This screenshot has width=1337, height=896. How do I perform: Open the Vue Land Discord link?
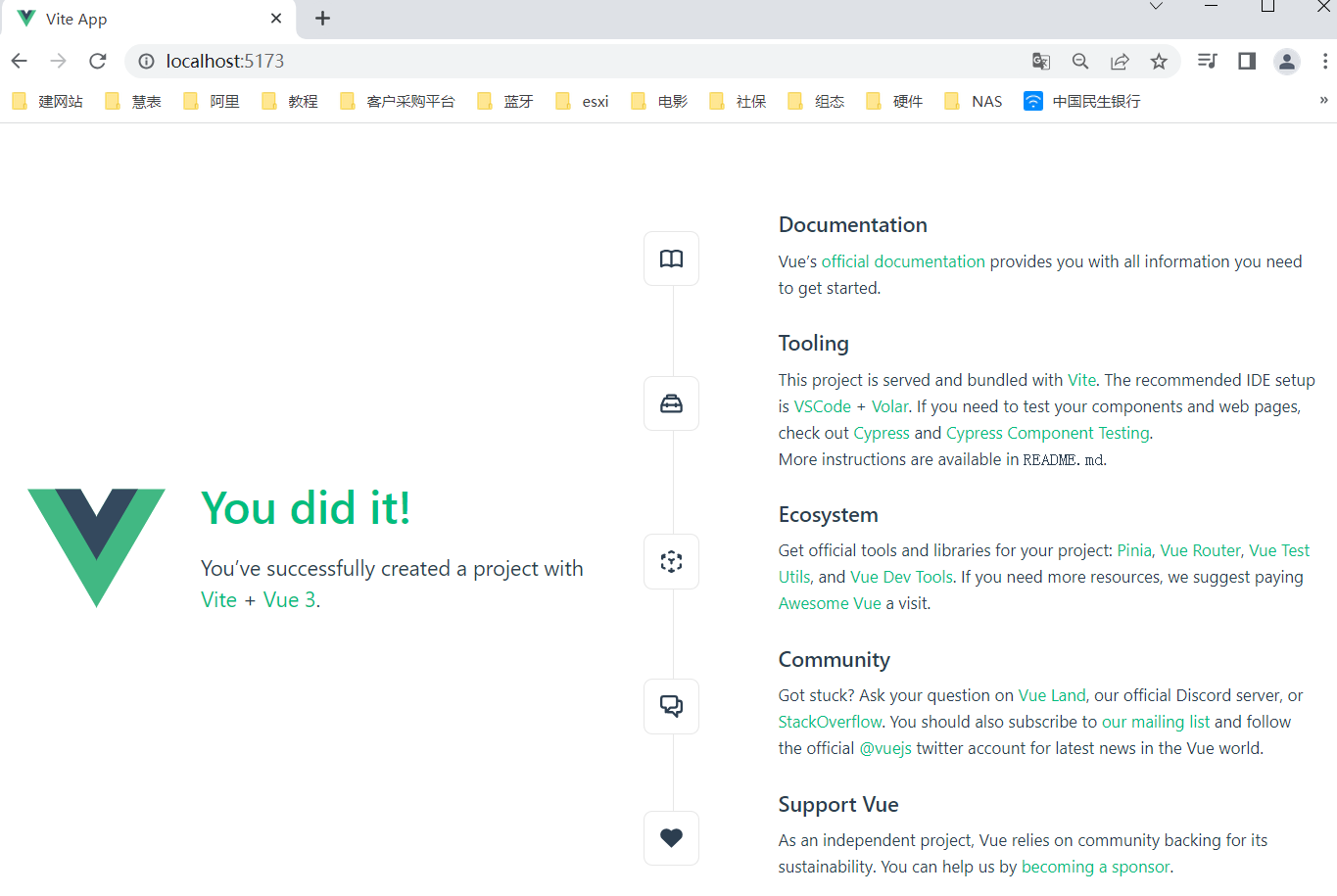(x=1052, y=695)
